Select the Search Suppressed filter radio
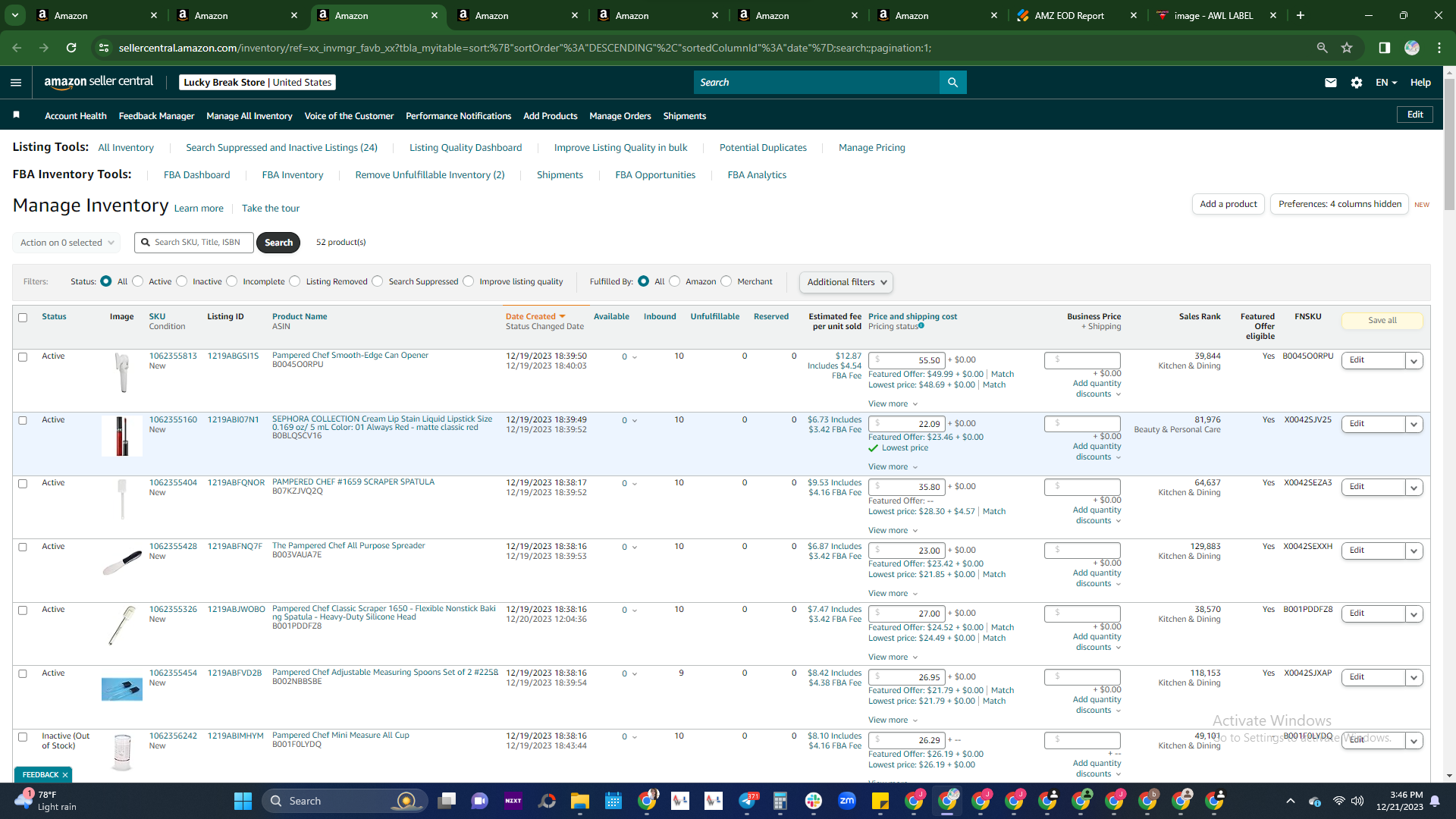The image size is (1456, 819). (378, 281)
